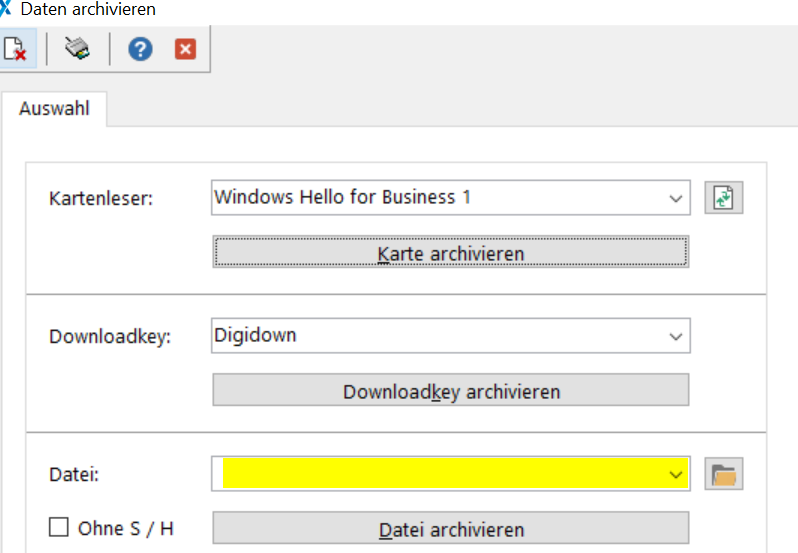The width and height of the screenshot is (798, 553).
Task: Expand the Kartenleser dropdown arrow
Action: (675, 198)
